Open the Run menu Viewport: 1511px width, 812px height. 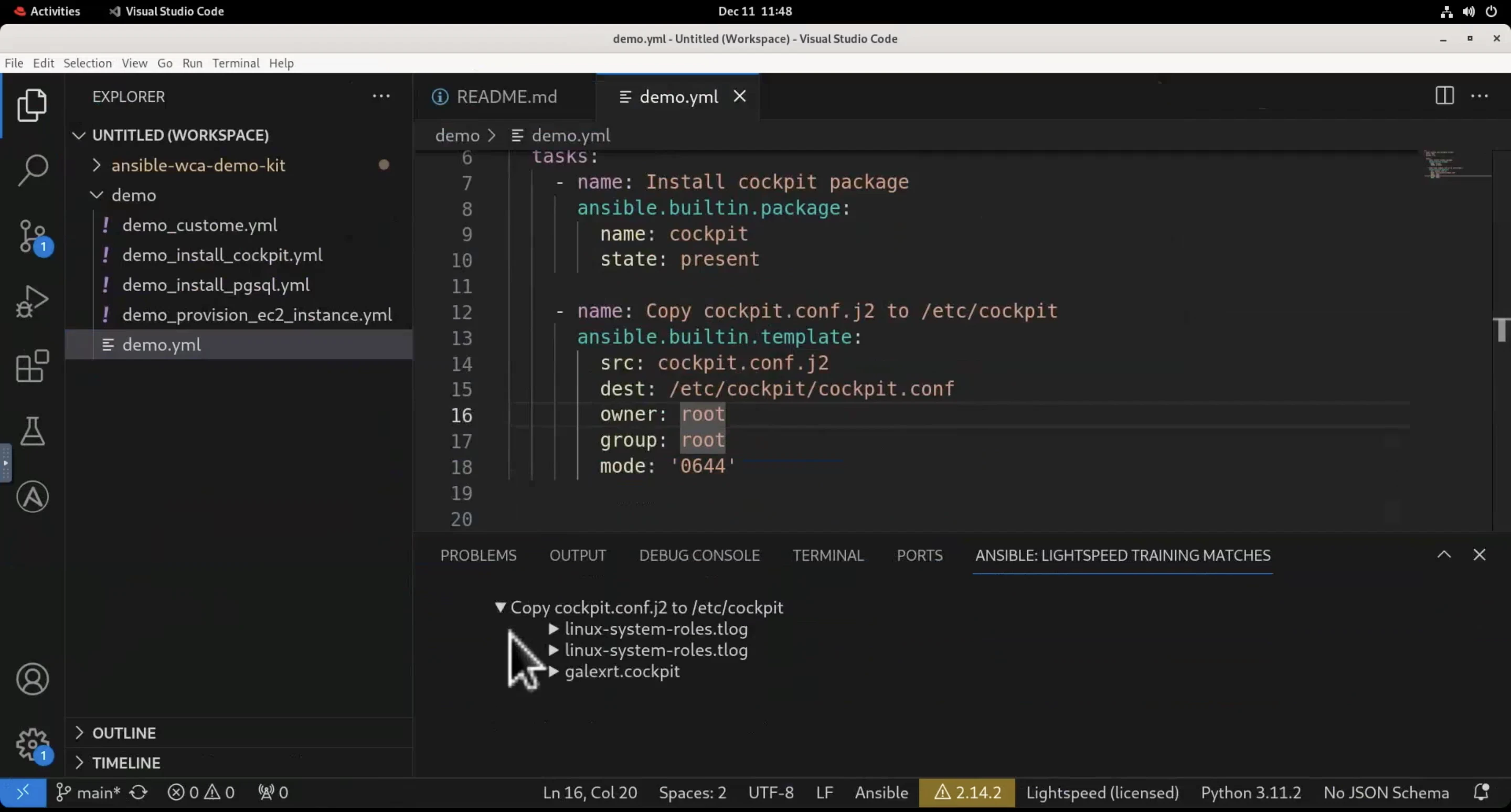tap(193, 63)
